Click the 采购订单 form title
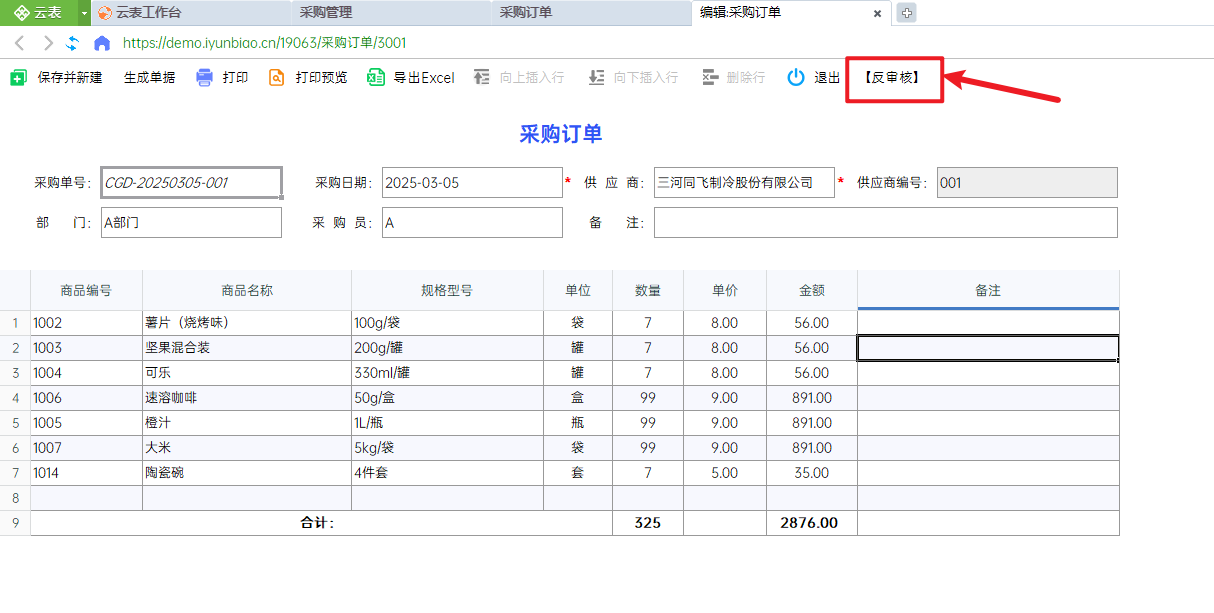 point(560,135)
